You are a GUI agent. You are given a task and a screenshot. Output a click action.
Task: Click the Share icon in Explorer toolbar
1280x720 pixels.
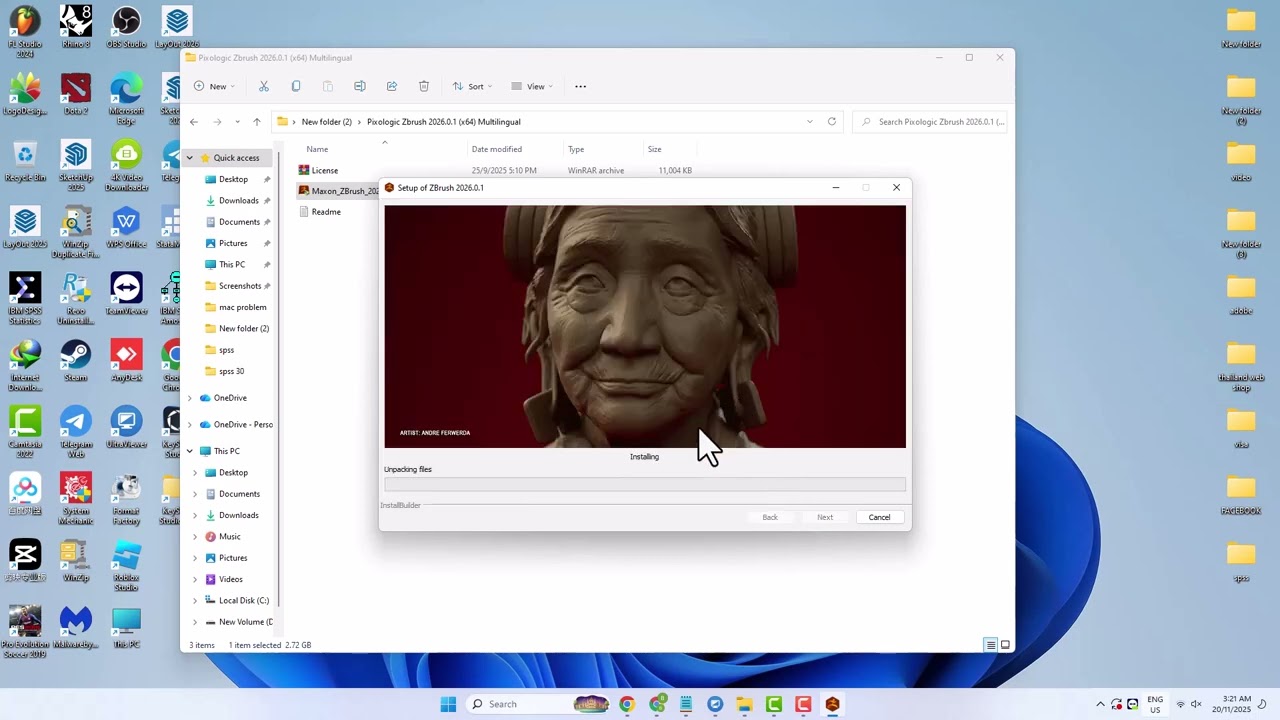click(392, 86)
